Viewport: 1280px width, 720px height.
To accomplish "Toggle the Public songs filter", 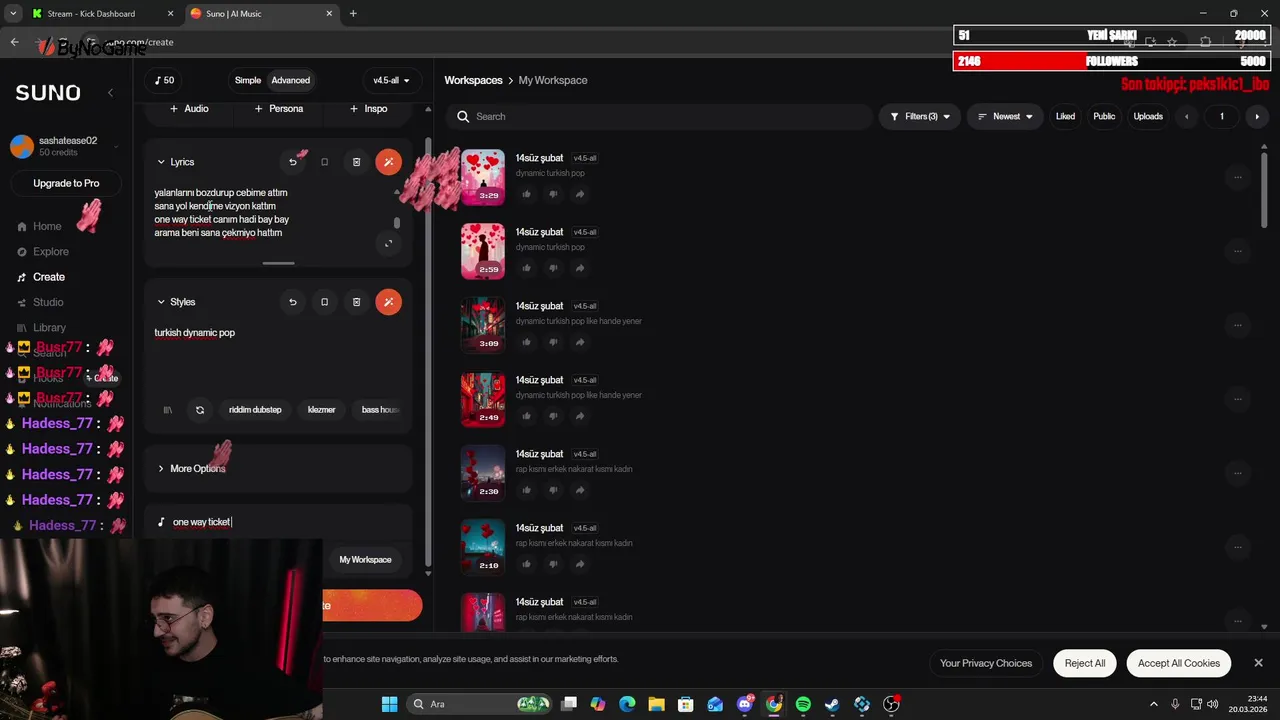I will click(1104, 117).
